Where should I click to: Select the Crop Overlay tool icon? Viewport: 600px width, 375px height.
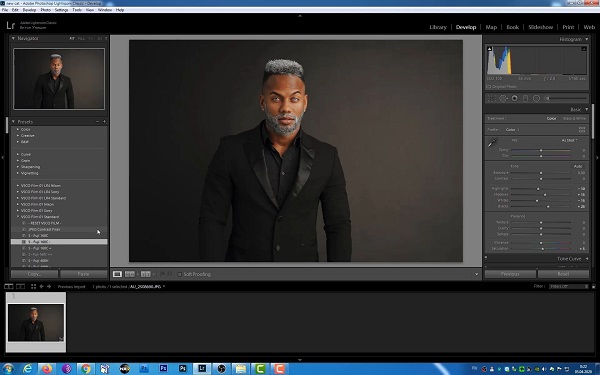[491, 99]
